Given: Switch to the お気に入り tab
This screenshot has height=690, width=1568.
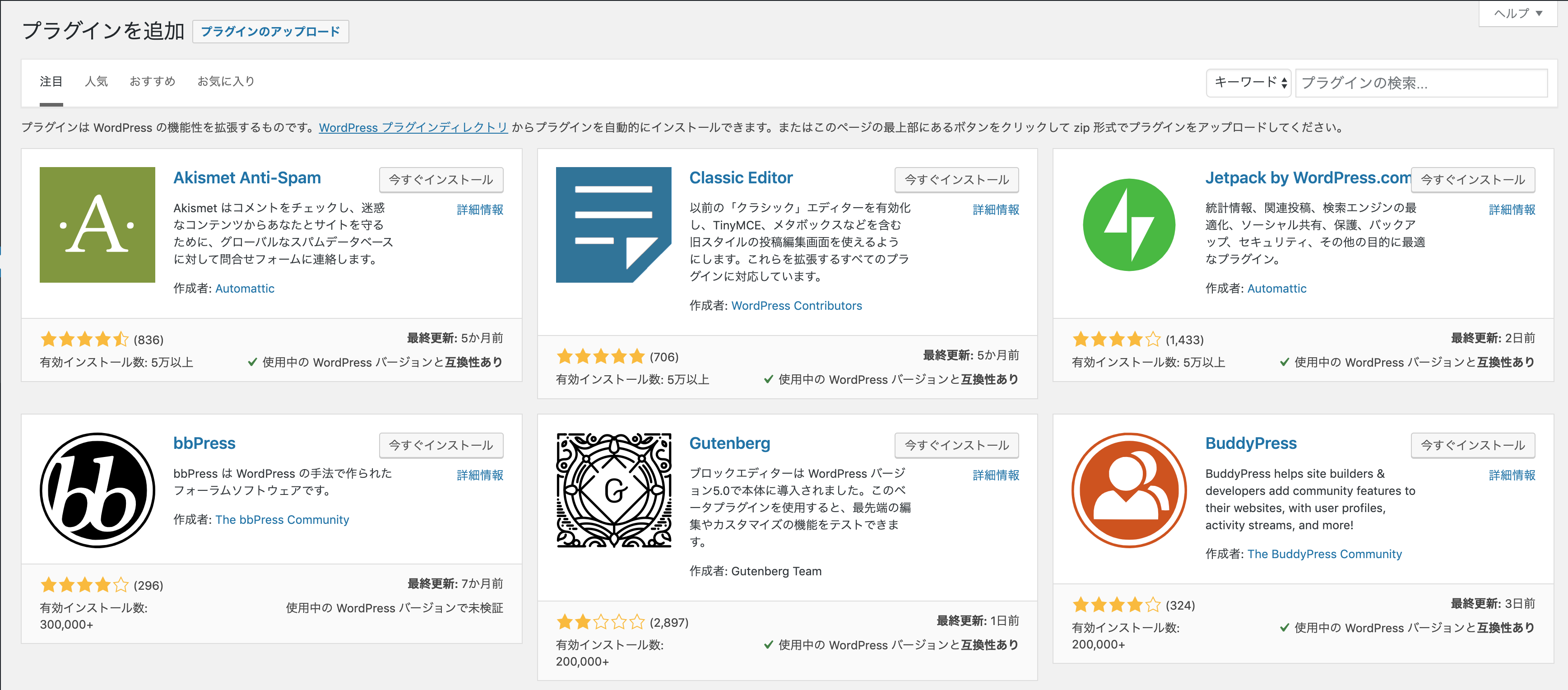Looking at the screenshot, I should pyautogui.click(x=226, y=81).
